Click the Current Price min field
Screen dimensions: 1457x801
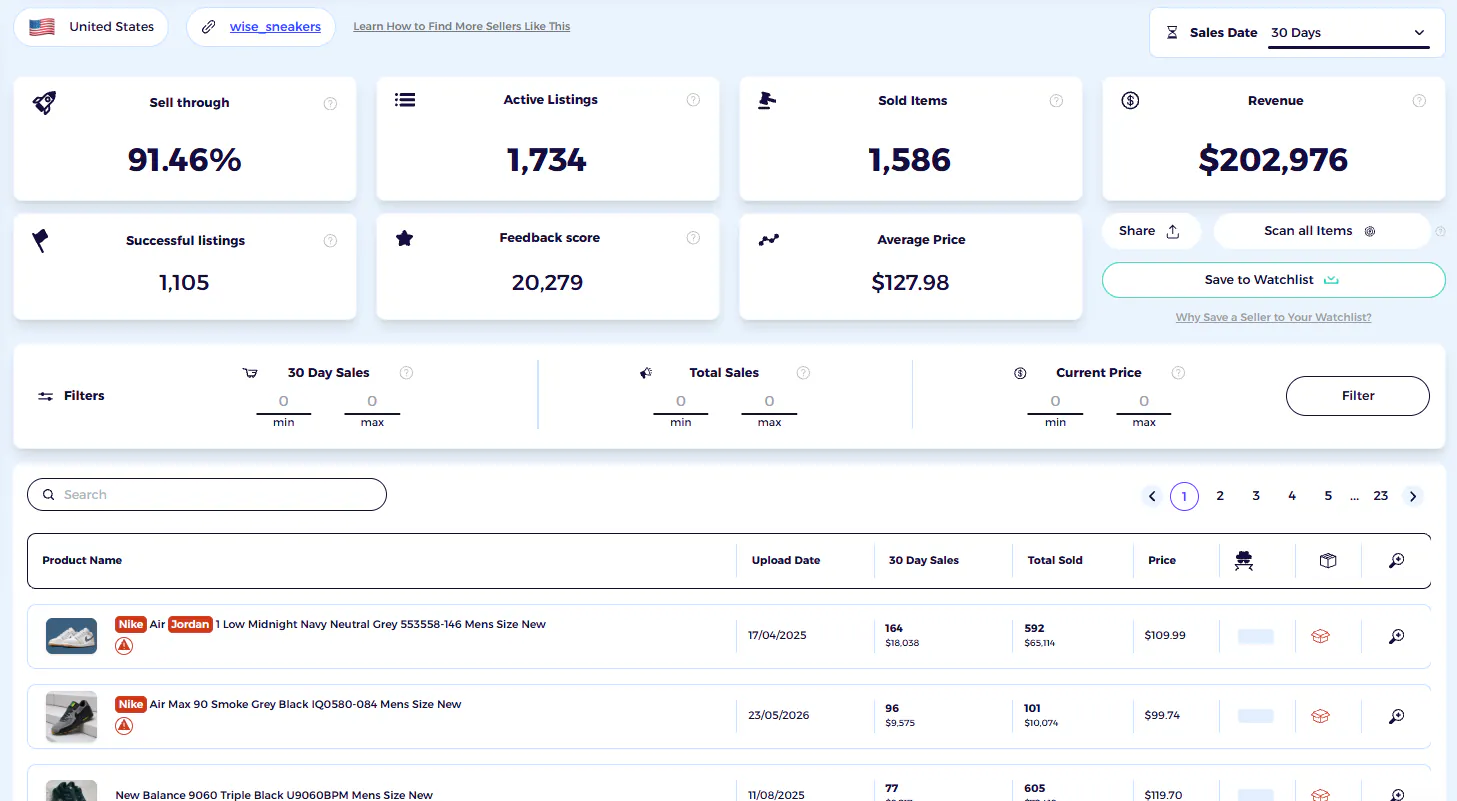(1055, 402)
